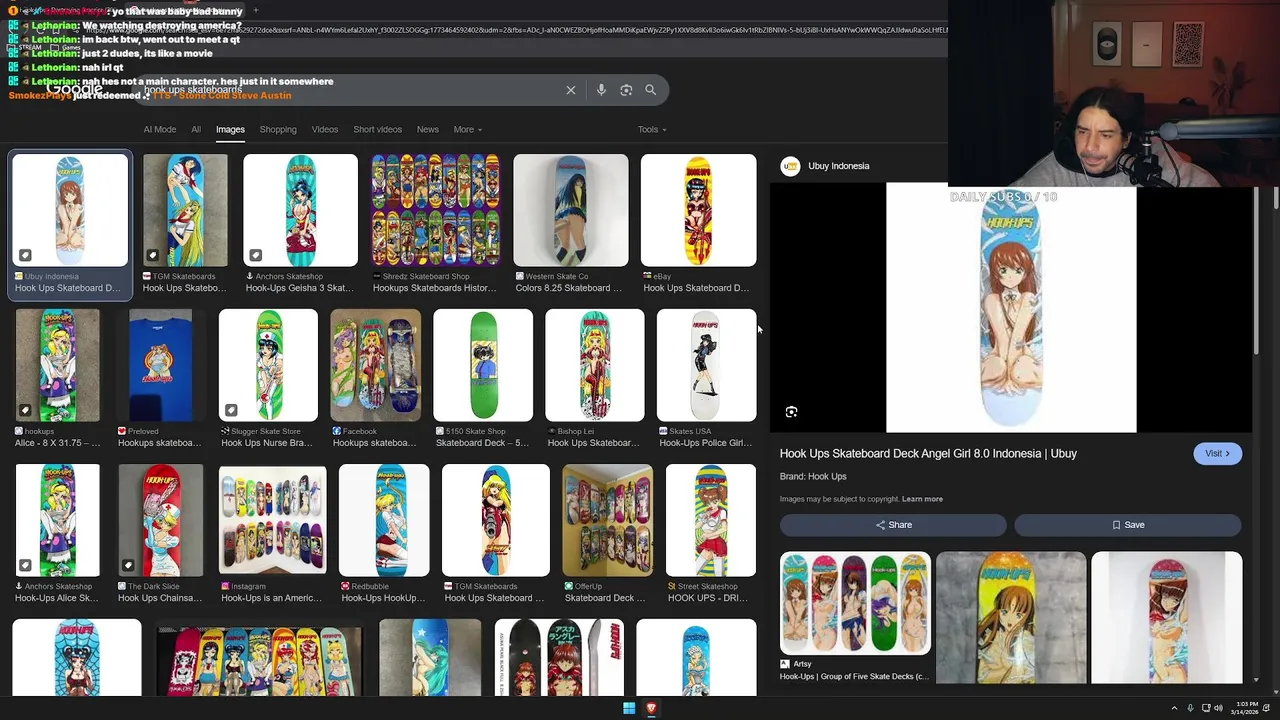This screenshot has width=1280, height=720.
Task: Click in the search text field
Action: (350, 90)
